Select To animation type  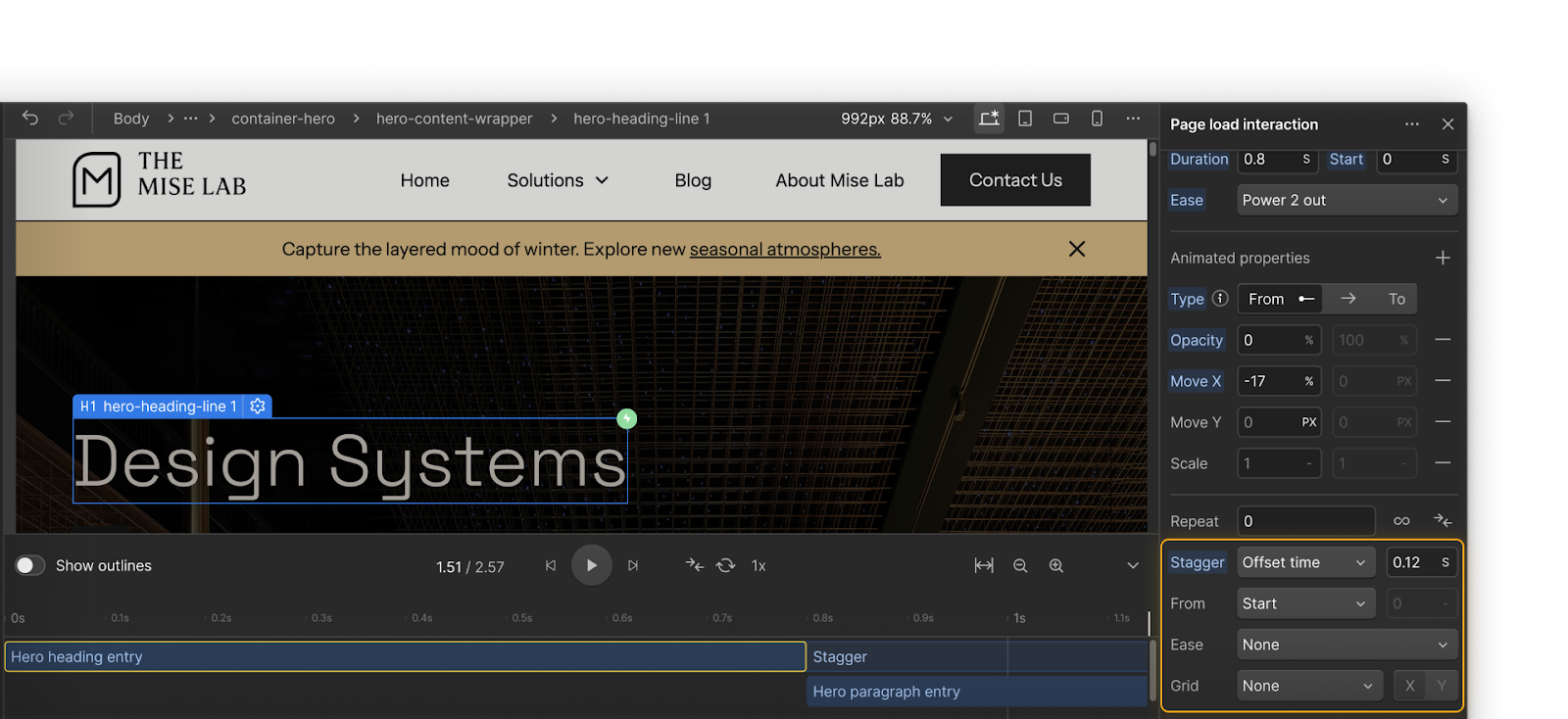[1396, 299]
